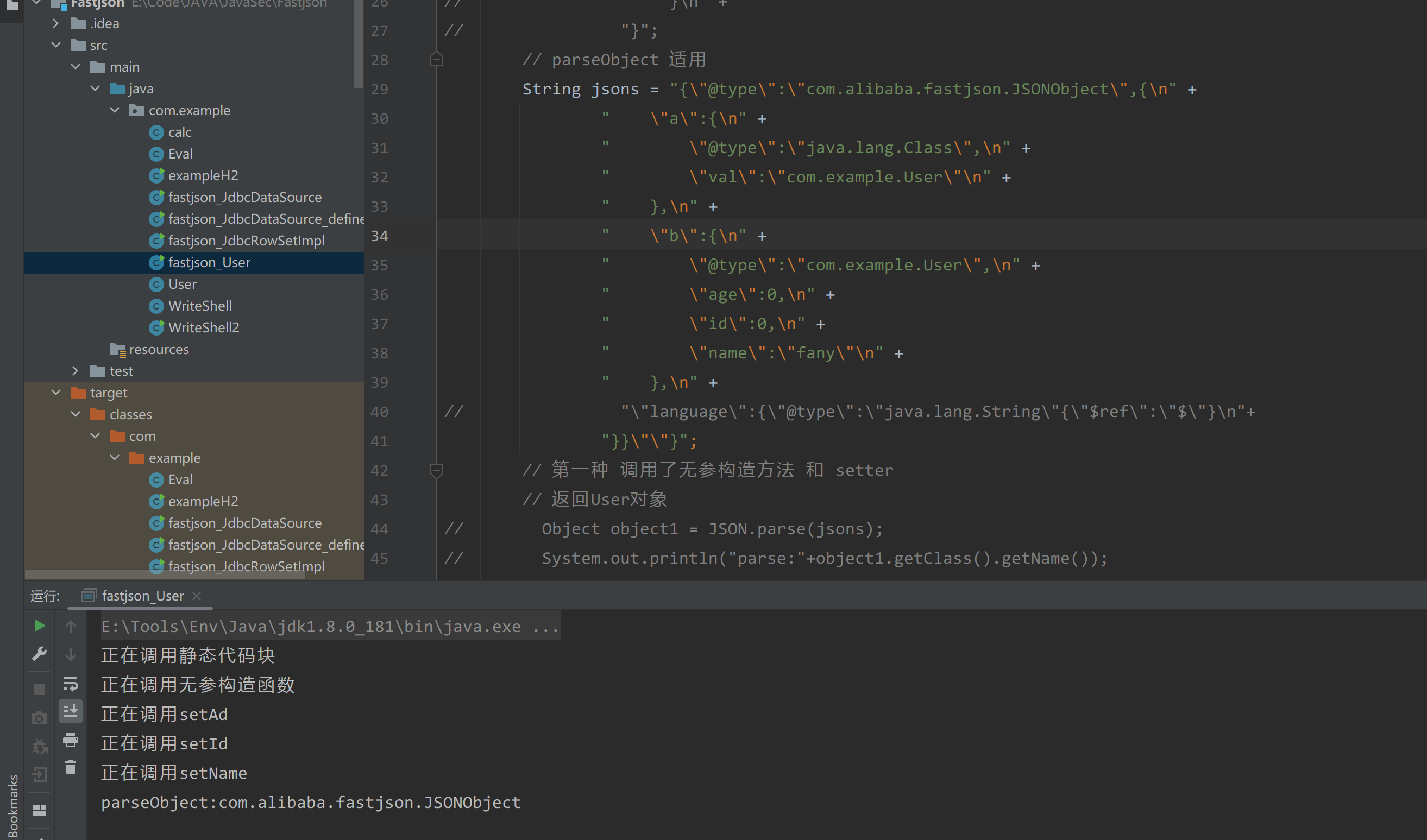
Task: Open the Bookmarks tool window
Action: pos(12,806)
